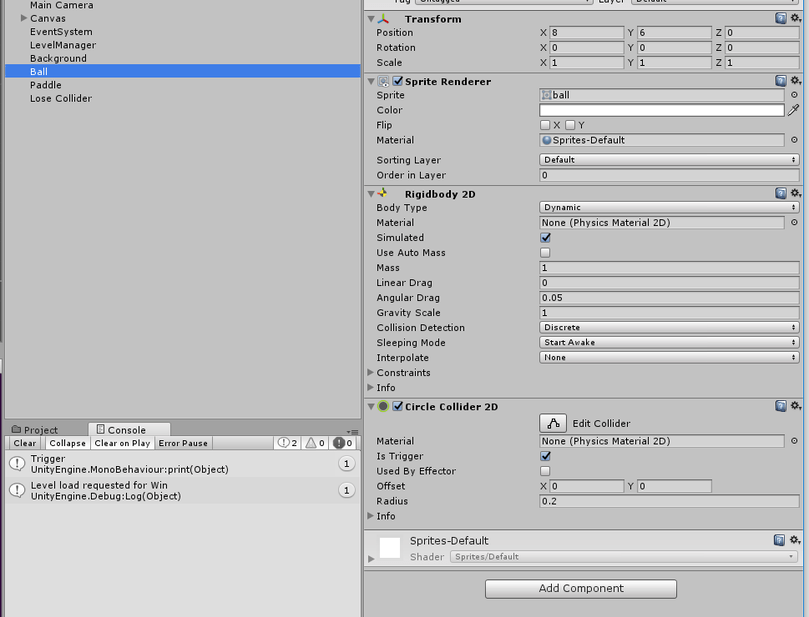Open Sprites-Default material gear menu
Image resolution: width=809 pixels, height=617 pixels.
(x=795, y=540)
